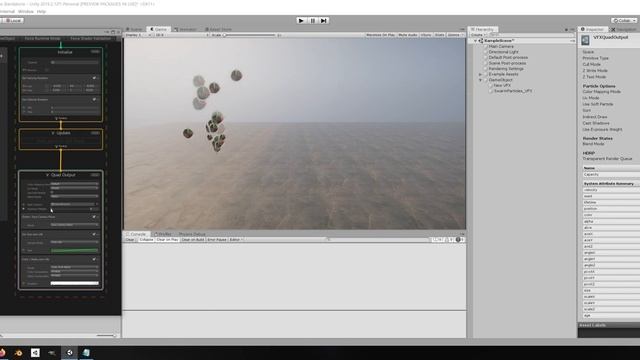This screenshot has width=640, height=360.
Task: Click the green Size curve field
Action: click(x=74, y=251)
